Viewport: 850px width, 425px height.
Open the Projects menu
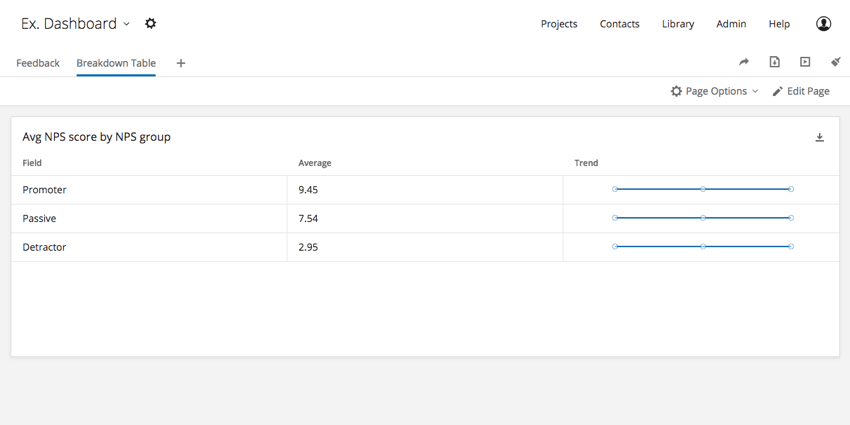(x=559, y=24)
